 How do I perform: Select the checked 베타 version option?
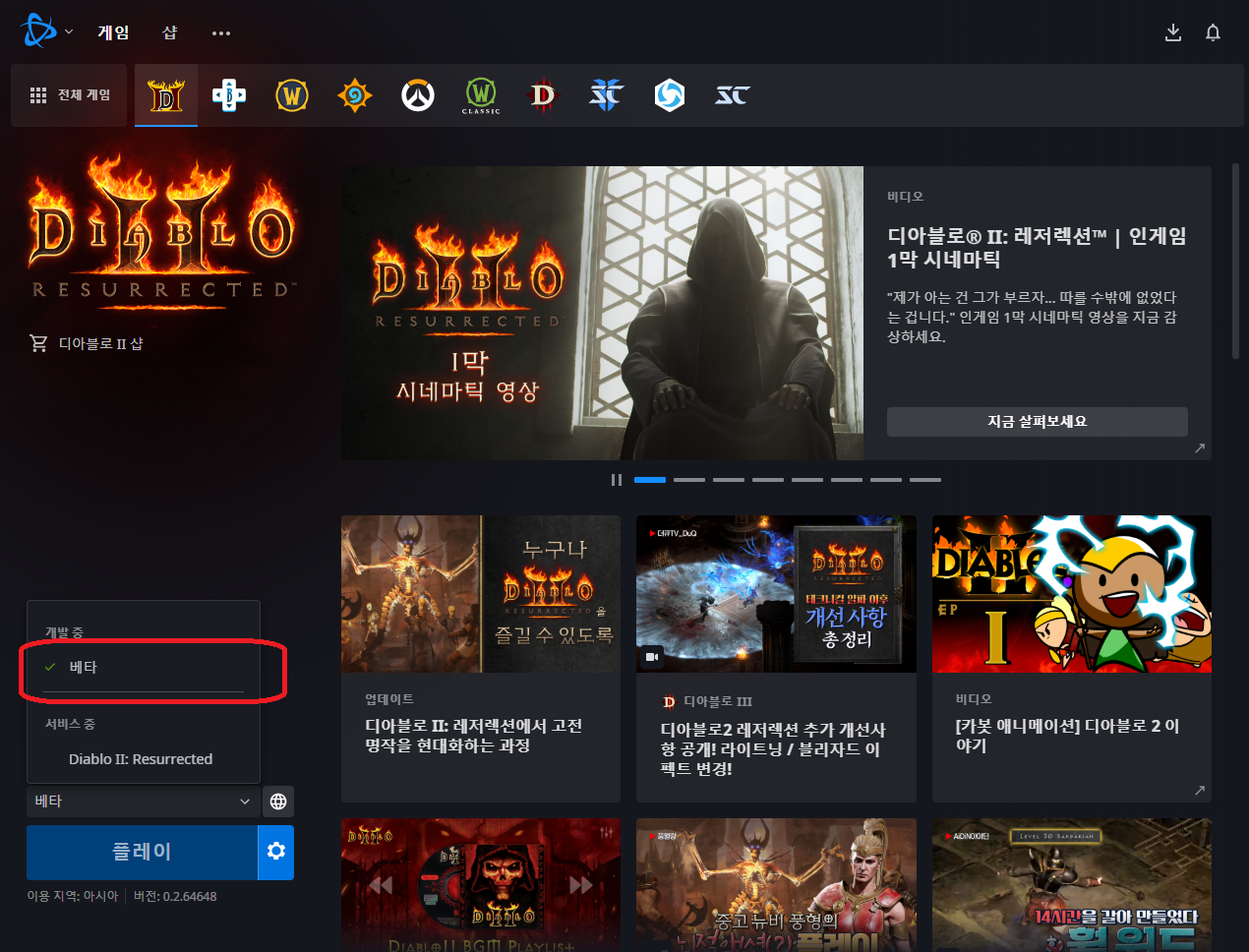pos(144,668)
